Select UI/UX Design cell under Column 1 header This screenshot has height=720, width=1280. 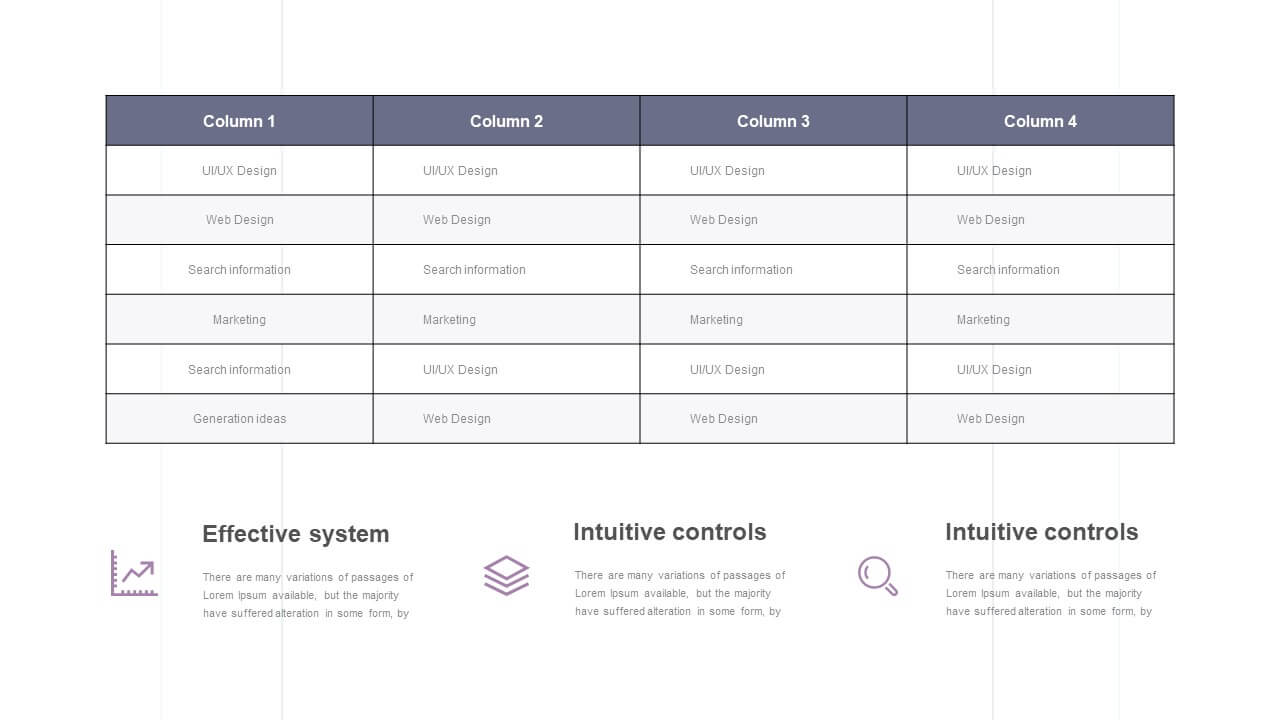click(239, 170)
